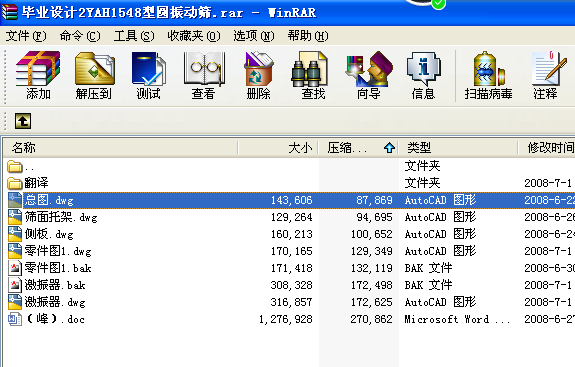Sort by the 修改时间 column header

tap(547, 148)
